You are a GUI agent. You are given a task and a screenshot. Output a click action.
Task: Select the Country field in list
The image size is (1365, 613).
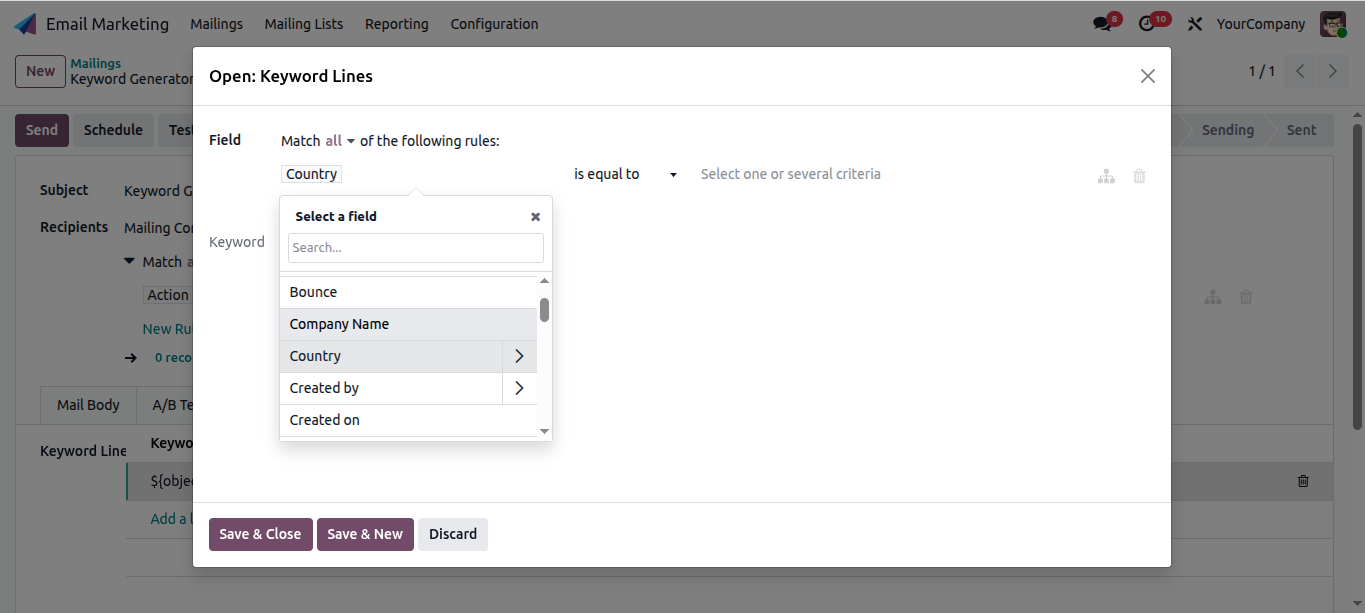pyautogui.click(x=391, y=356)
